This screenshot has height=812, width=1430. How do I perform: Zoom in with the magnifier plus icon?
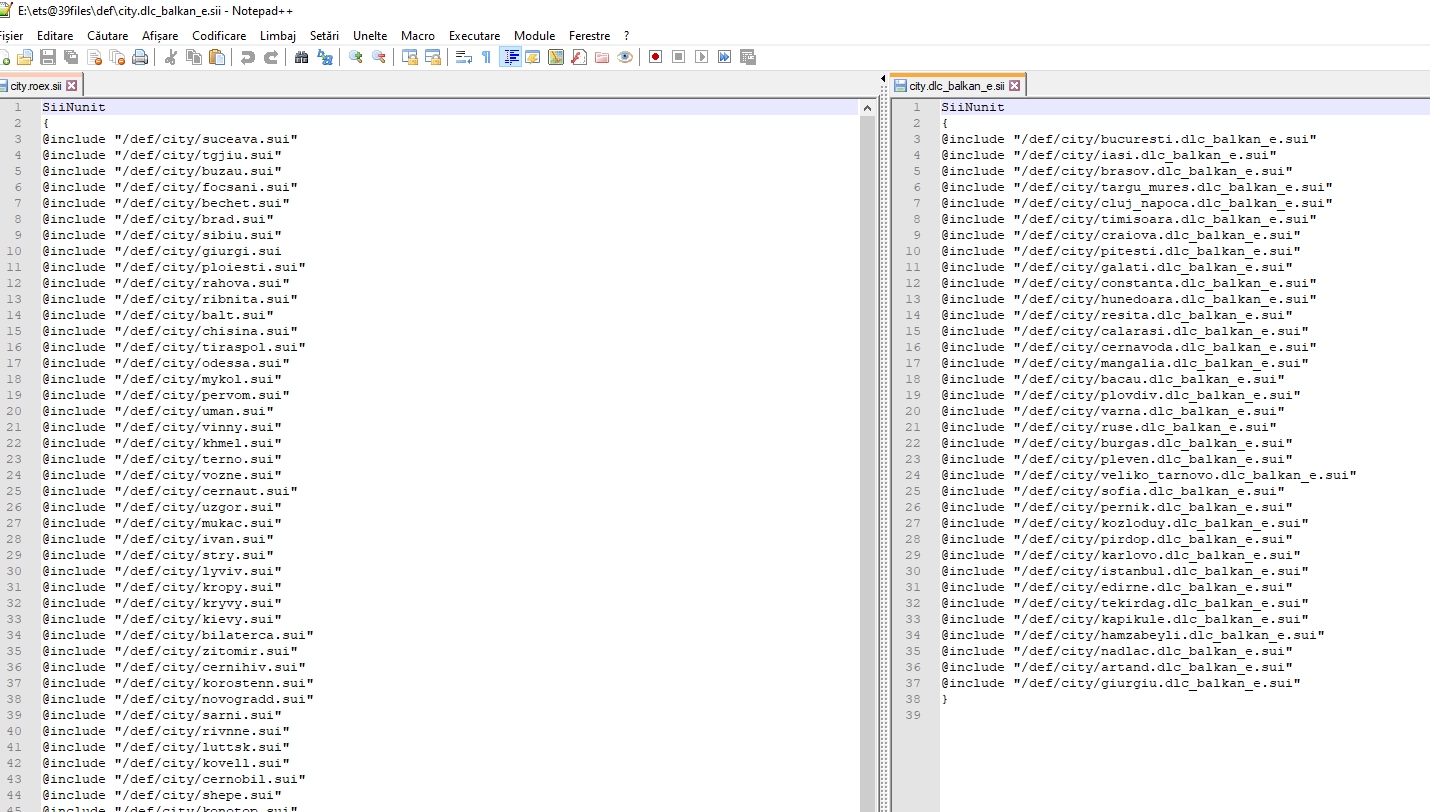[355, 57]
